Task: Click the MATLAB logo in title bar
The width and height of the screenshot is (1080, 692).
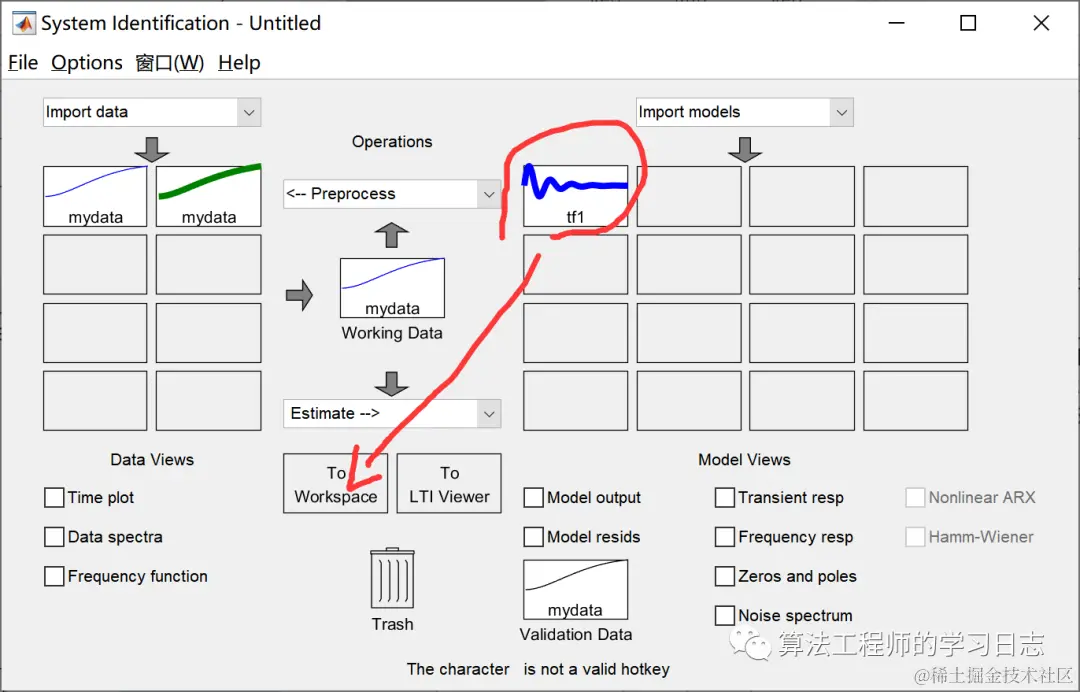Action: coord(23,23)
